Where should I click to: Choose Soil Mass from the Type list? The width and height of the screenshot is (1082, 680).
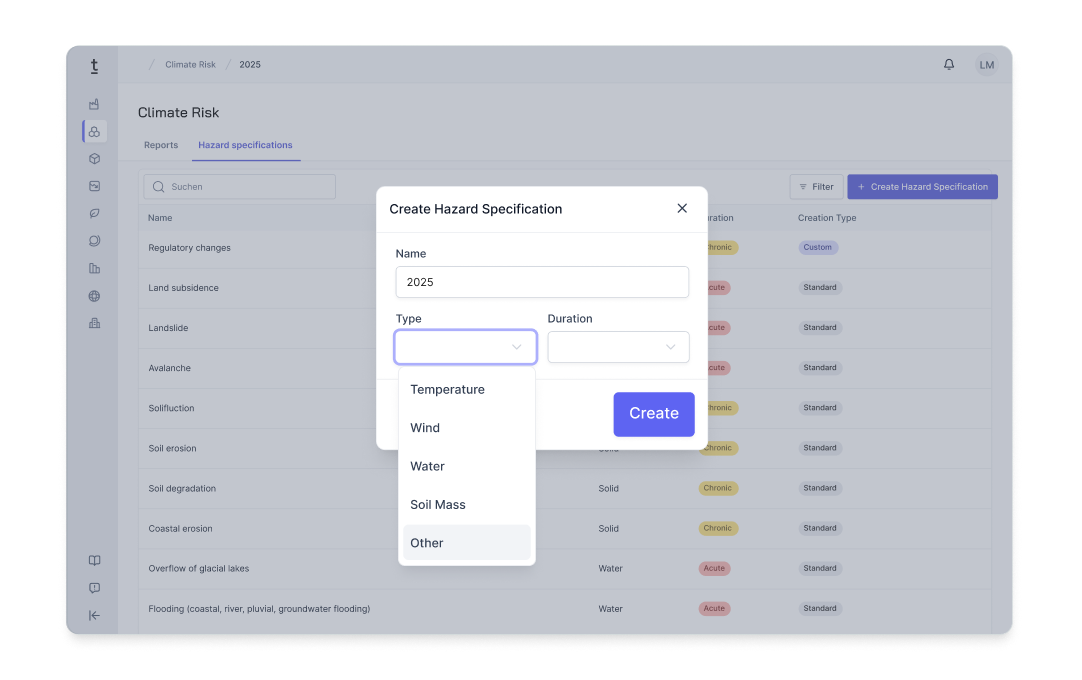(x=466, y=505)
